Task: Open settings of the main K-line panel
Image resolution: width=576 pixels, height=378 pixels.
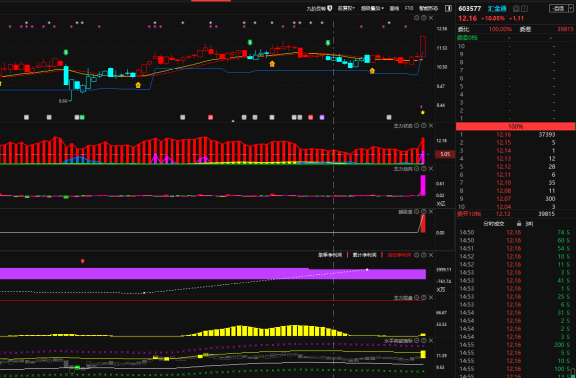Action: tap(417, 18)
